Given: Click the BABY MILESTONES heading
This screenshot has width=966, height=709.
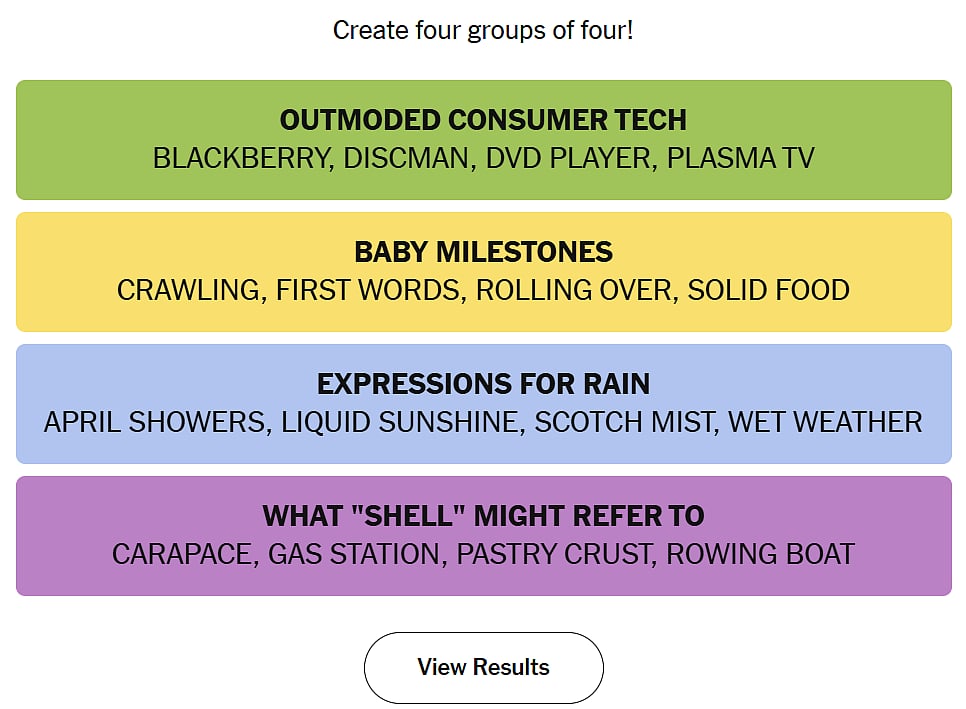Looking at the screenshot, I should [483, 252].
